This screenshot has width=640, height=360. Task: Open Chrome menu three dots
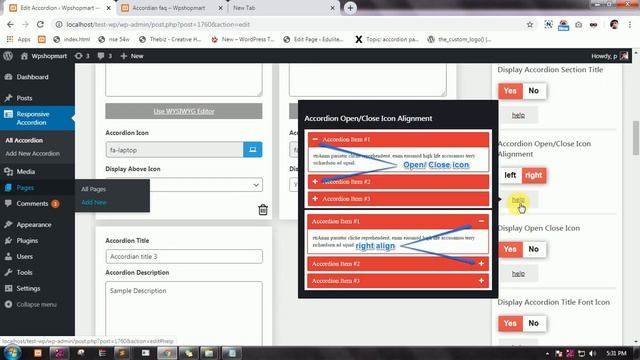click(x=631, y=24)
